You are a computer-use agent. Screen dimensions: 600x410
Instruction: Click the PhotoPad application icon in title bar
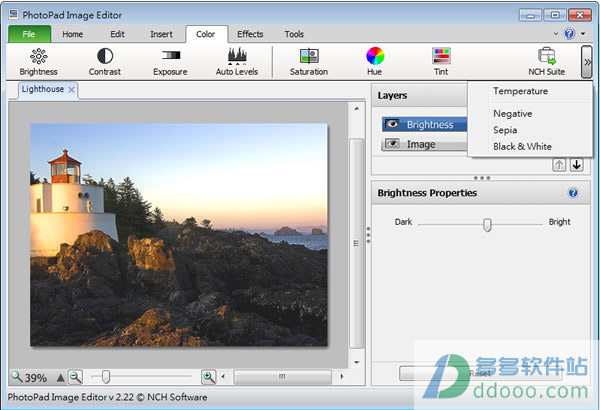pos(14,15)
